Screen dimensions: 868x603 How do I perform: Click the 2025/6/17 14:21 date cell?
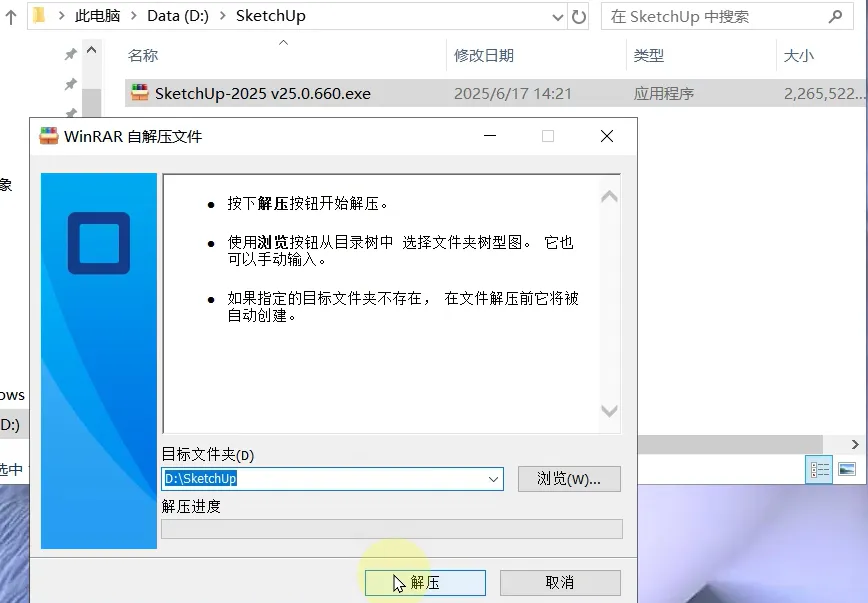click(513, 94)
